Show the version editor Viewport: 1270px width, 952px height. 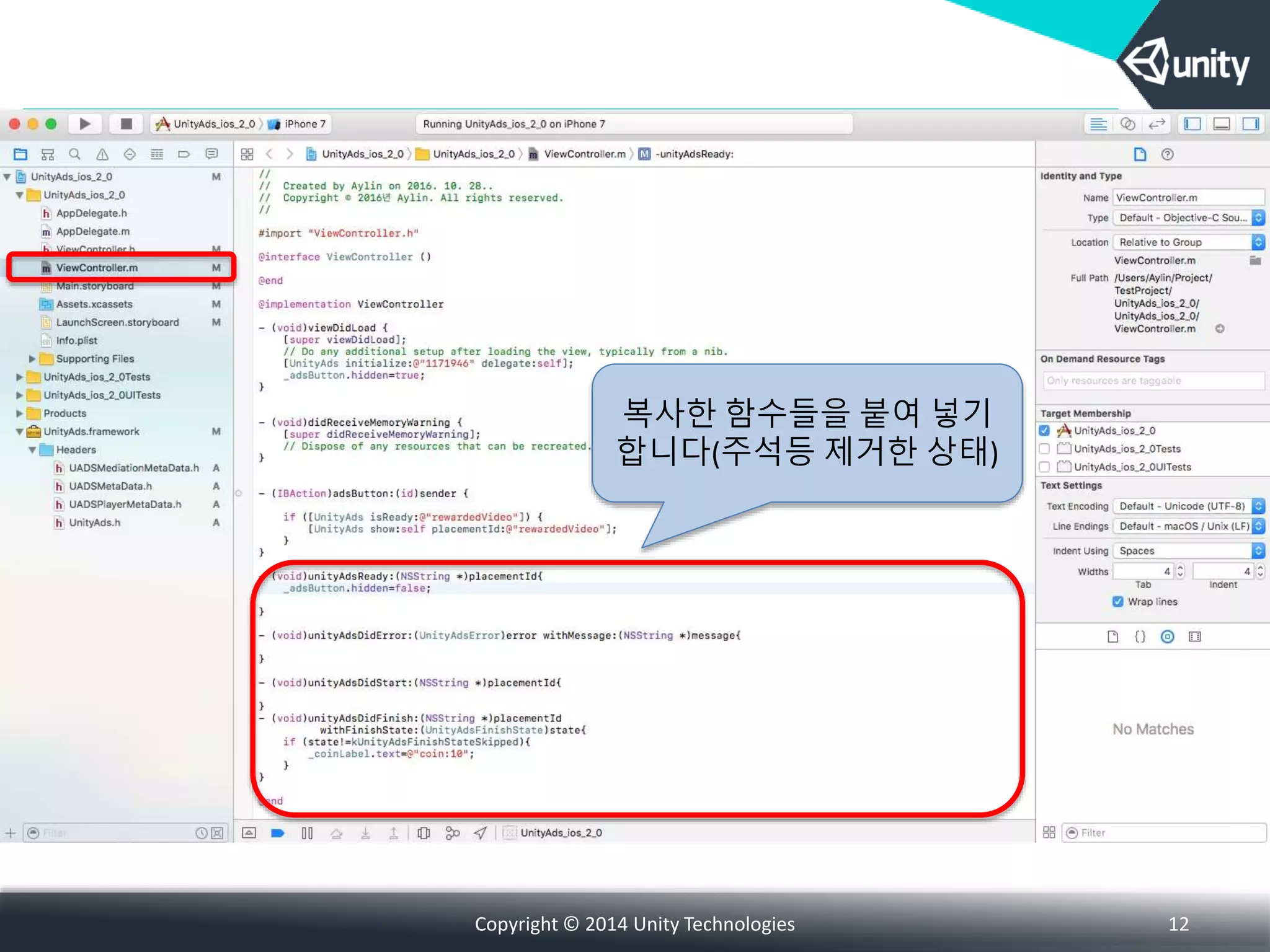1157,124
